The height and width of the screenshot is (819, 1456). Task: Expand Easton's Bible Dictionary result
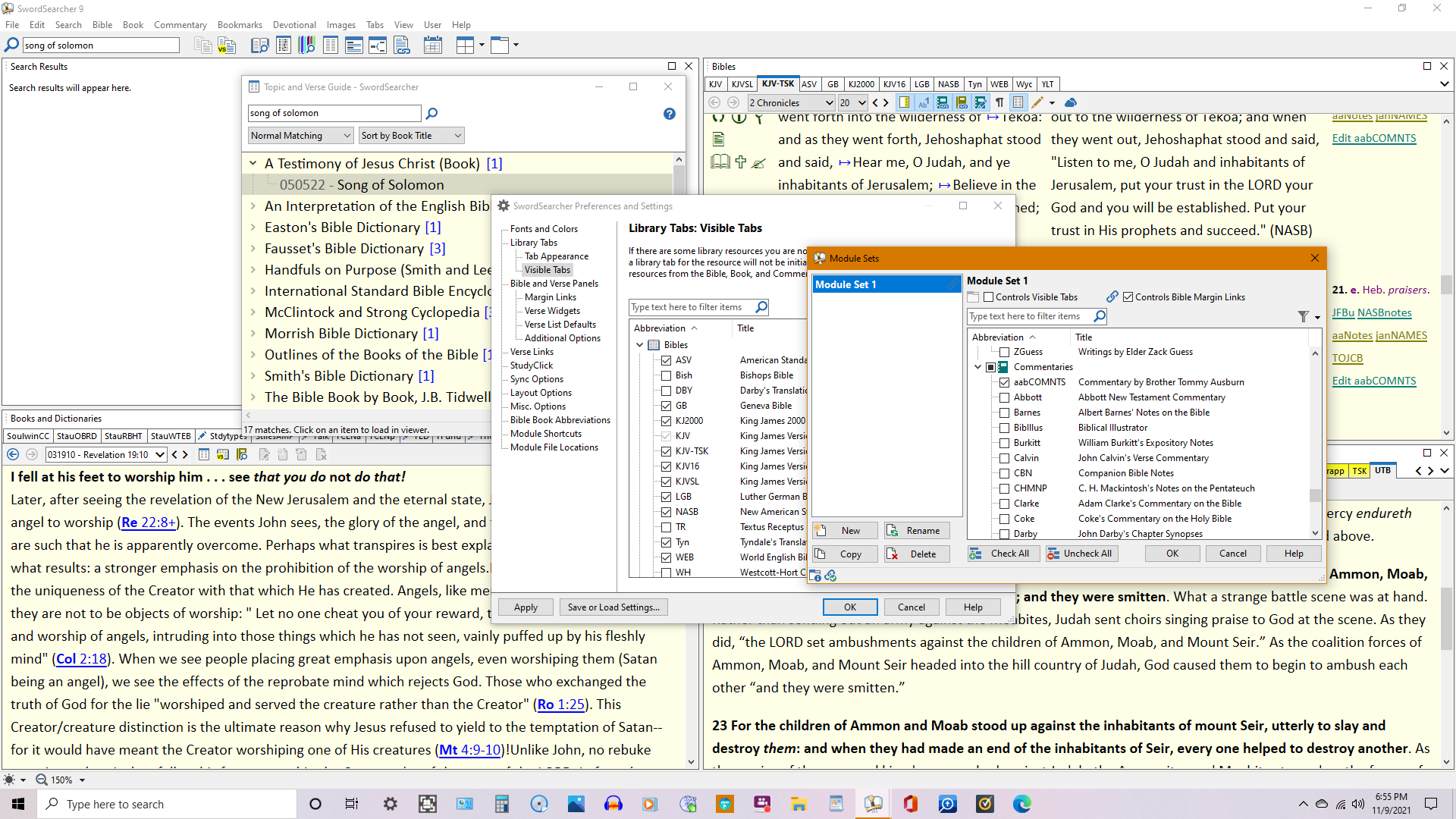253,227
